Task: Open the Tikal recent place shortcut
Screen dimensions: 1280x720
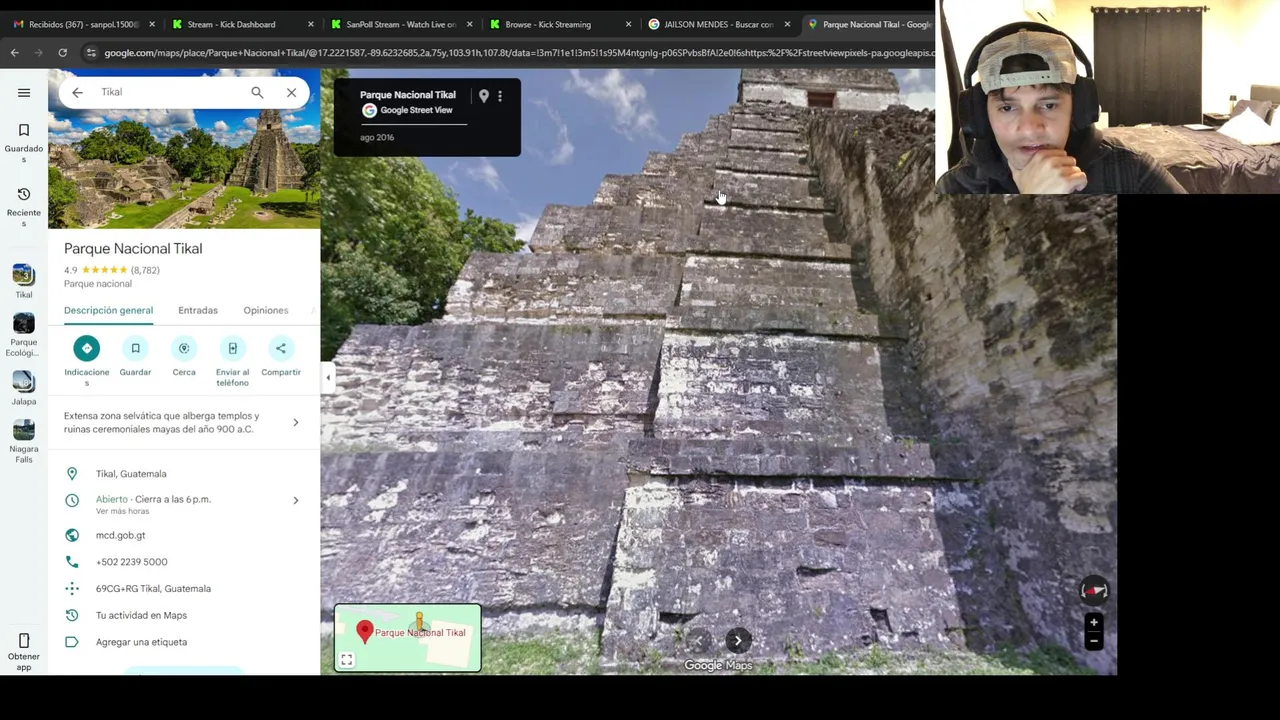Action: pyautogui.click(x=24, y=281)
